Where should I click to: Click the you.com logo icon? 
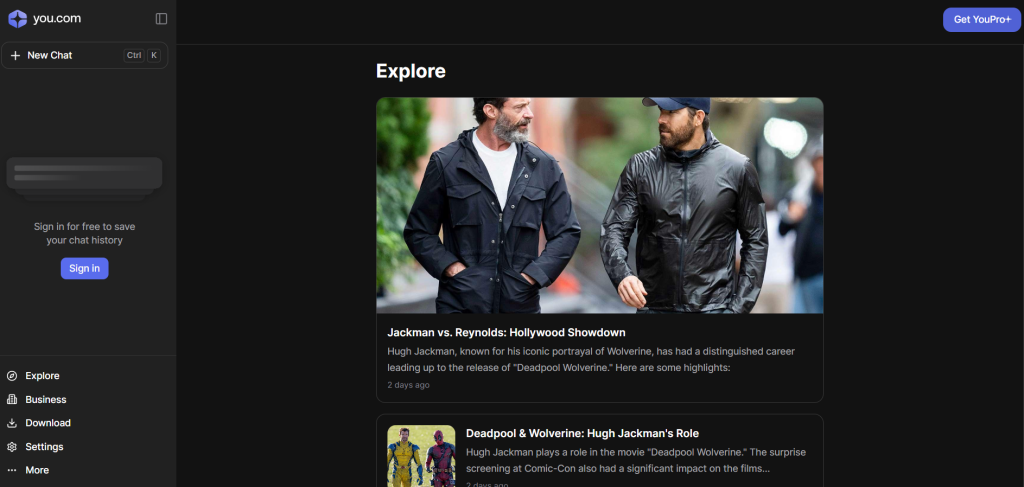coord(17,18)
